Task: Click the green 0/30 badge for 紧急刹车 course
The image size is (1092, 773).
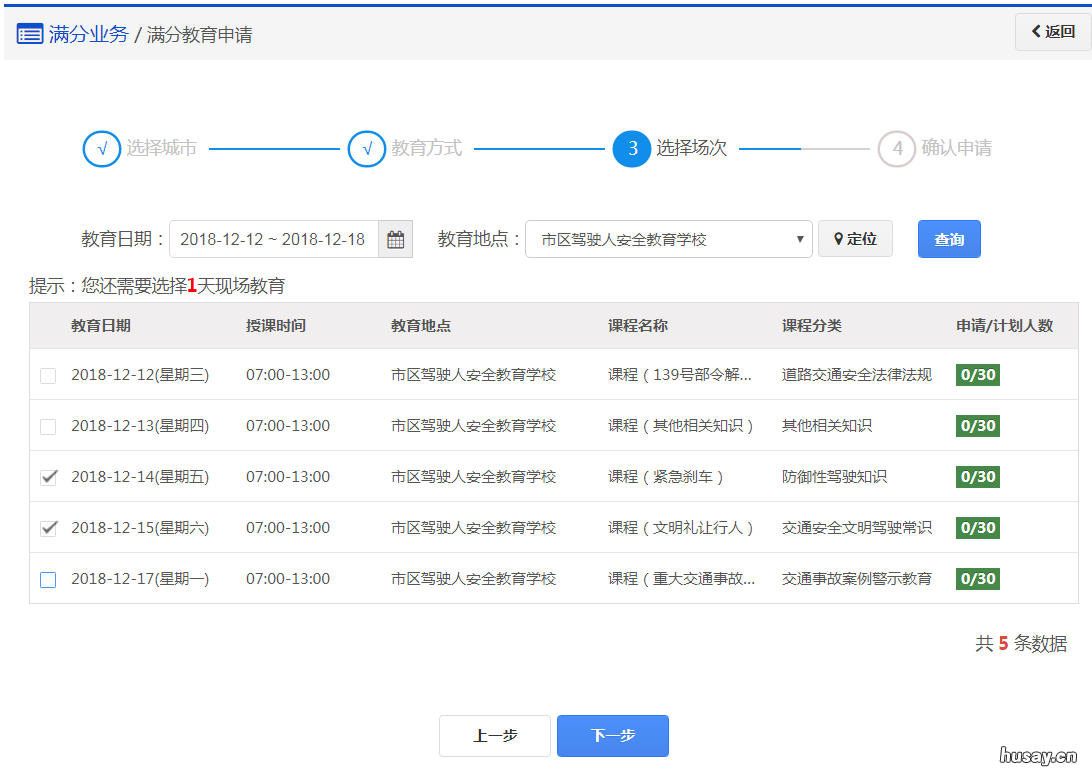Action: click(977, 477)
